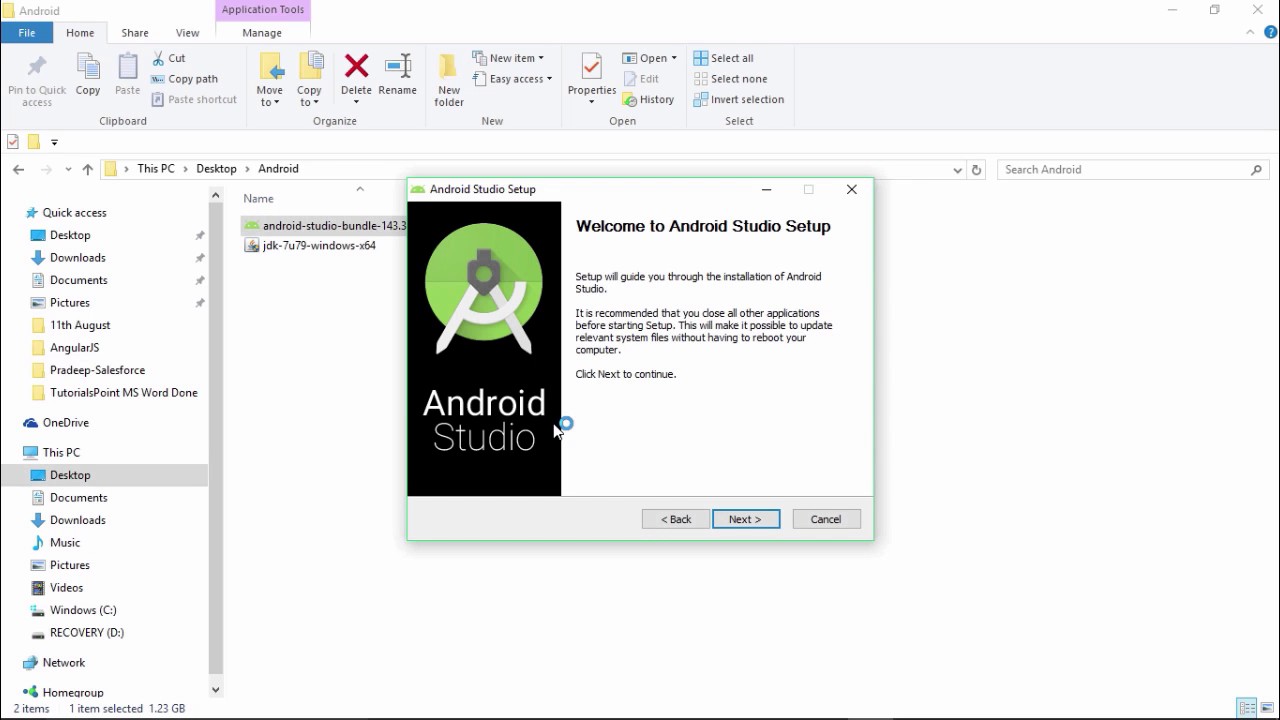Switch to large icons view in status bar

tap(1266, 708)
